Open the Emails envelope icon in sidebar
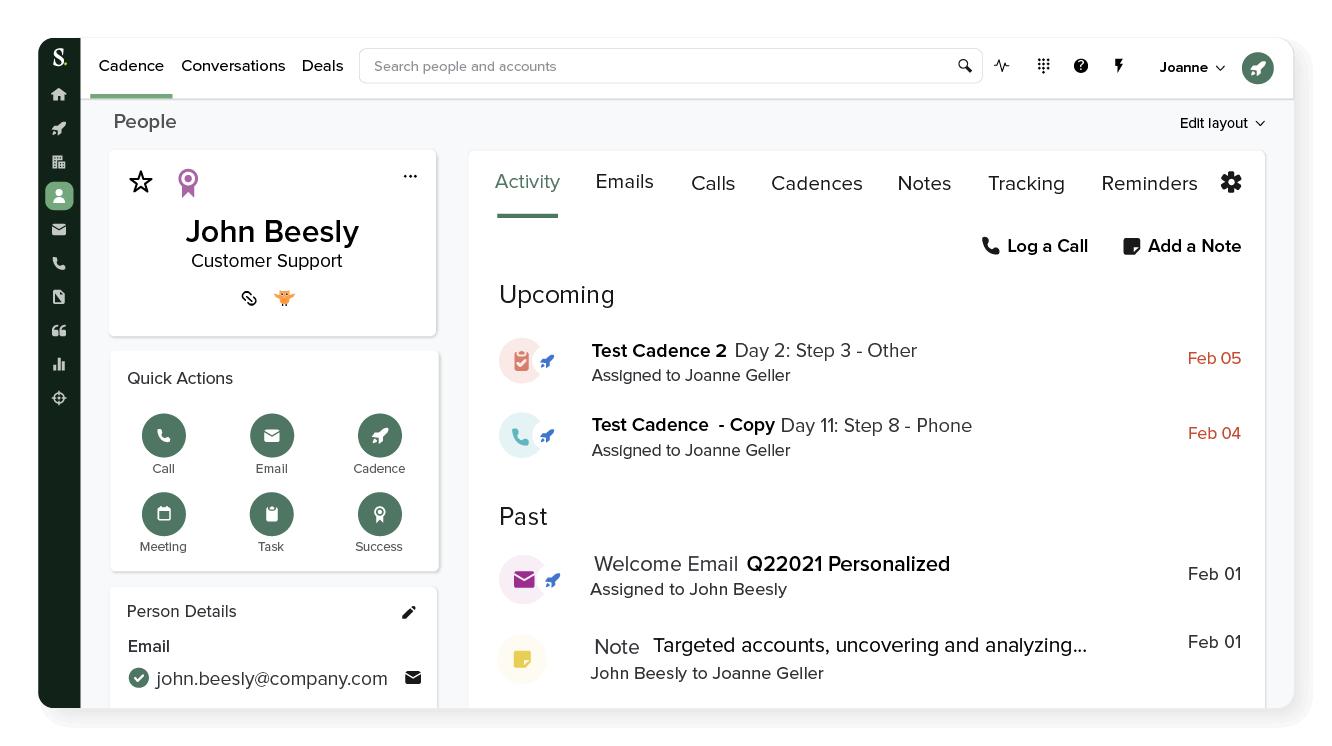The height and width of the screenshot is (746, 1332). [x=59, y=229]
